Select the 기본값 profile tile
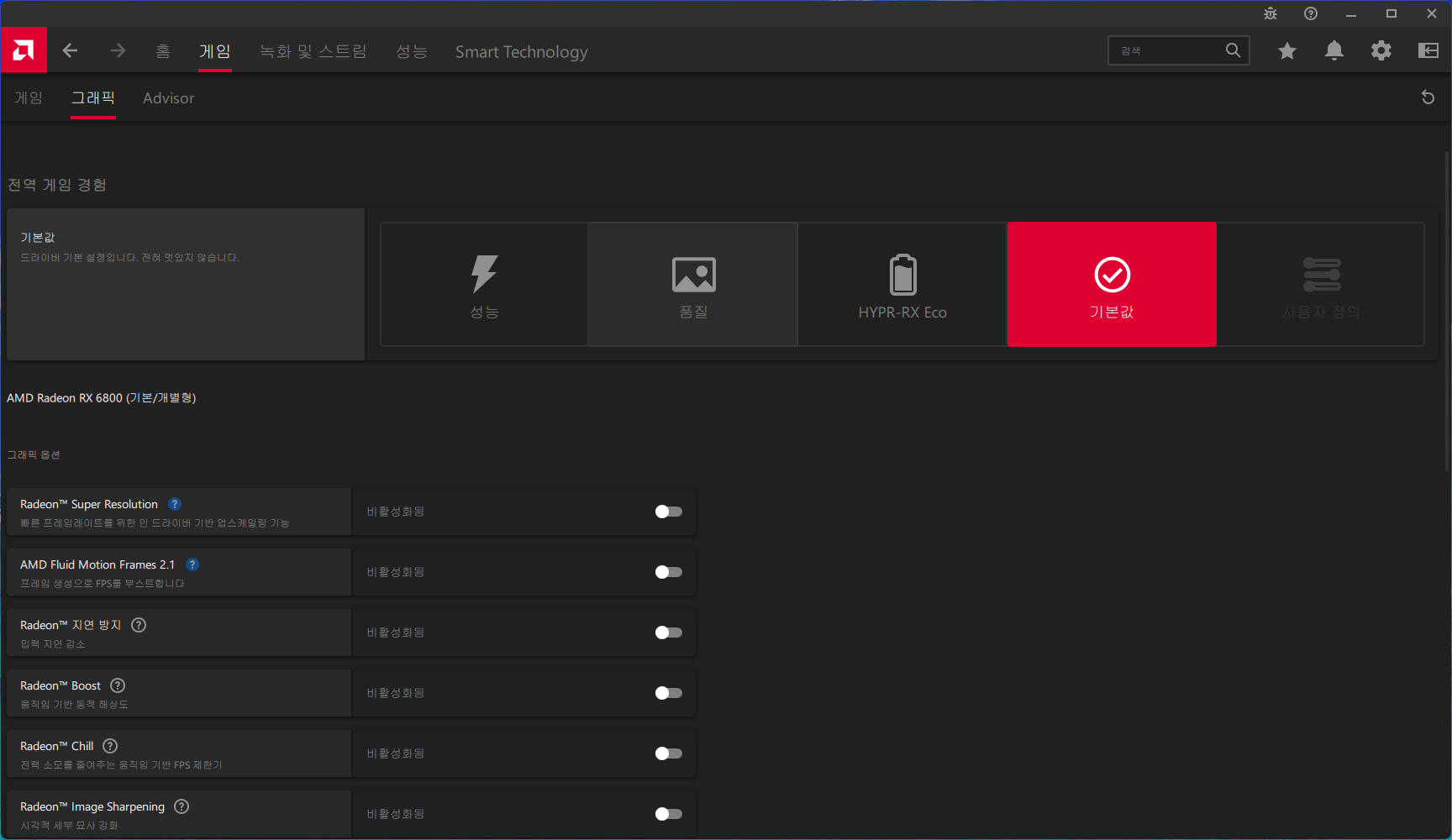 click(x=1112, y=284)
